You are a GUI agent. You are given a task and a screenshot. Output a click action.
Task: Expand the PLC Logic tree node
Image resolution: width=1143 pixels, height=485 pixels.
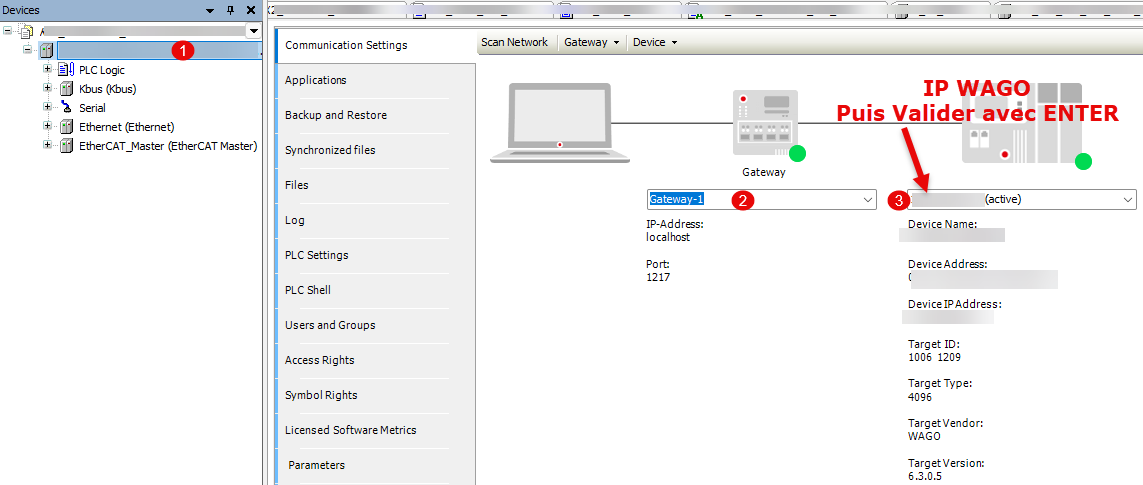click(x=47, y=70)
